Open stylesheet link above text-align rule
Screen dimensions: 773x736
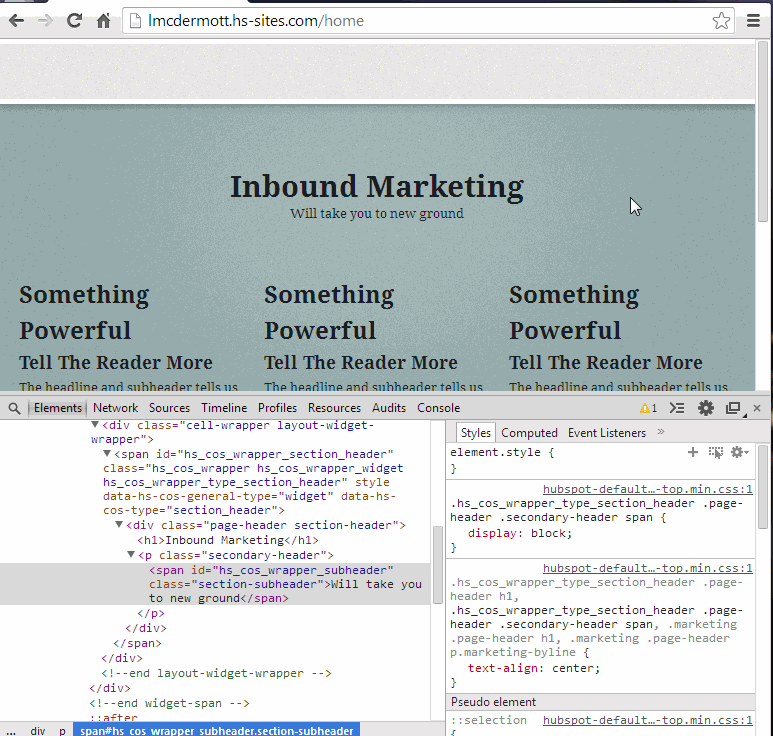point(648,568)
